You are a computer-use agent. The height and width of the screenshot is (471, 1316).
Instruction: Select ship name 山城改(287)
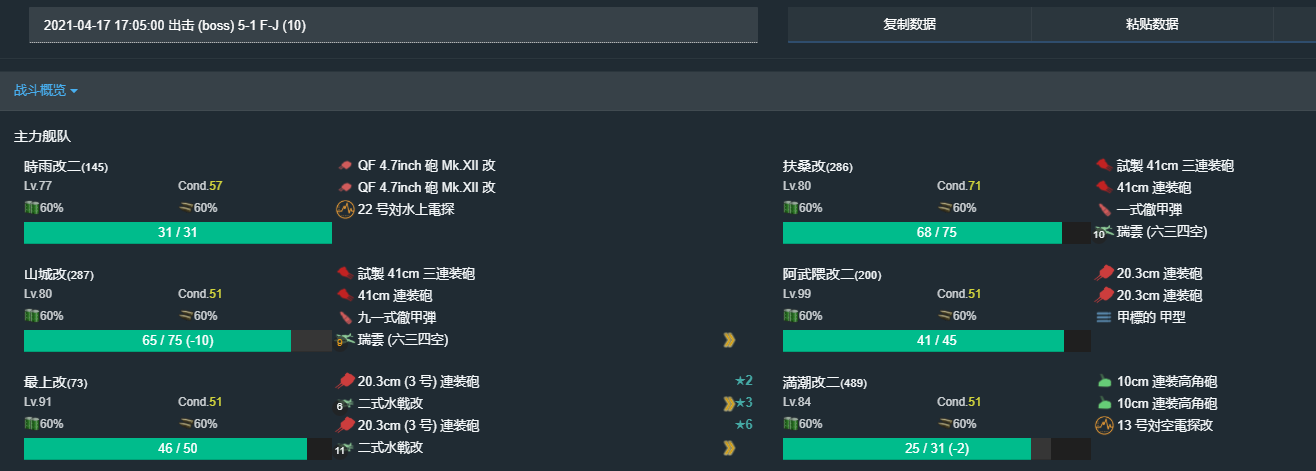(59, 274)
